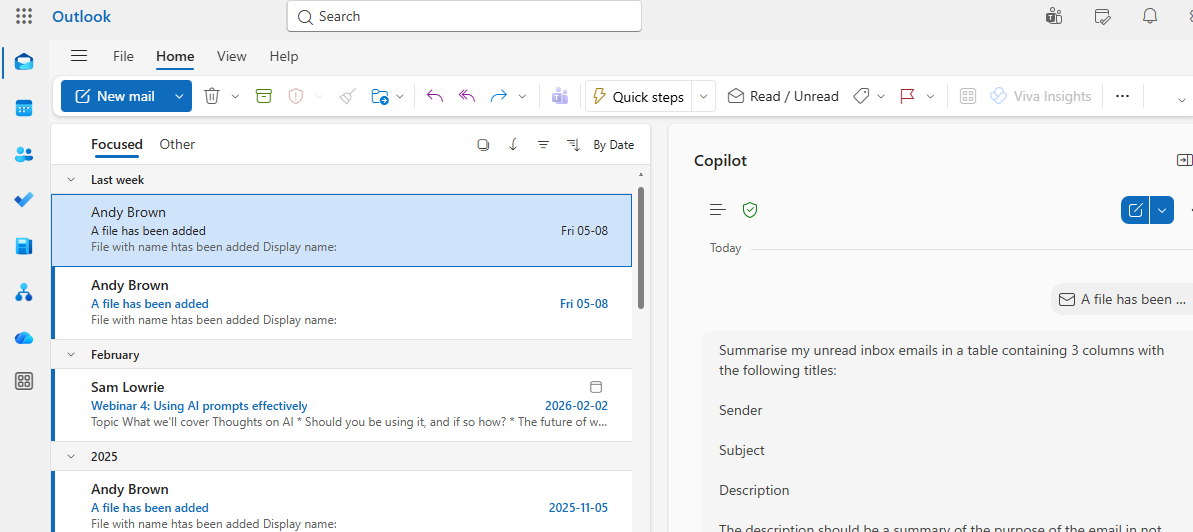Image resolution: width=1193 pixels, height=532 pixels.
Task: Click the Teams icon in header
Action: pos(1054,16)
